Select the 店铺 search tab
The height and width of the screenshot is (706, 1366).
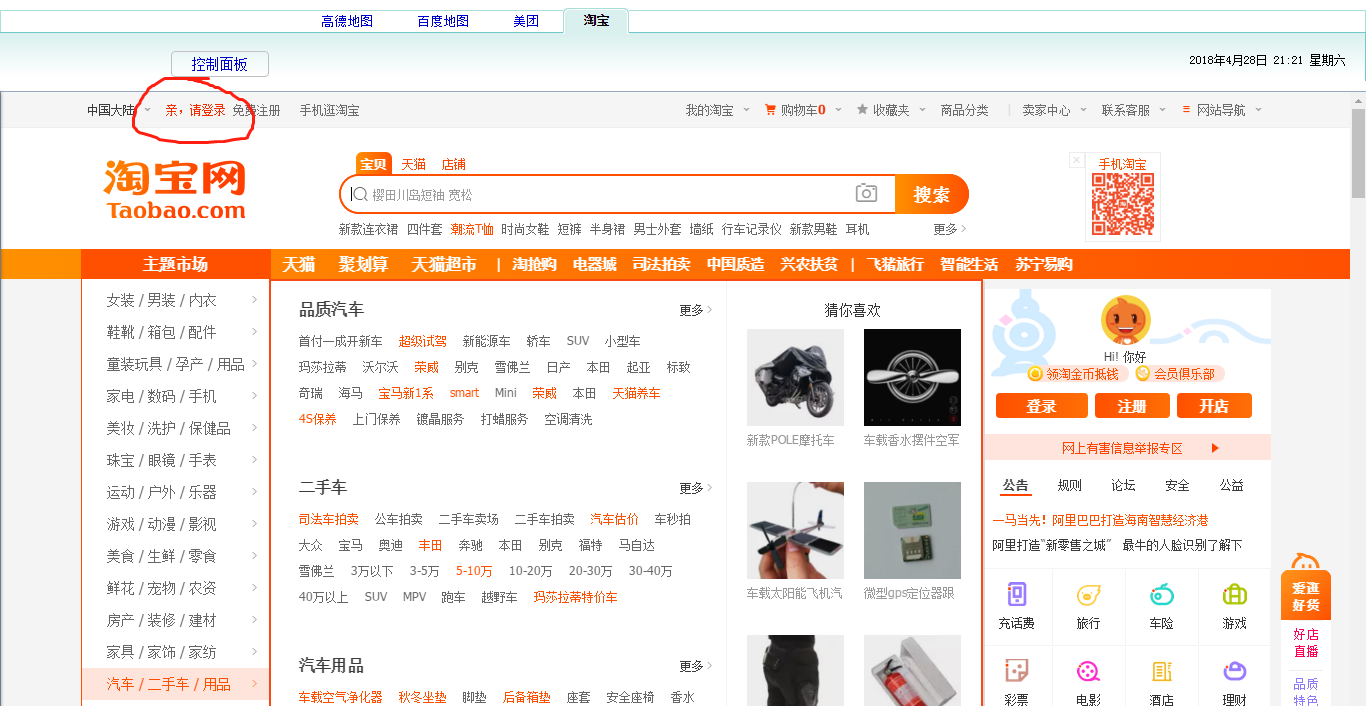[454, 164]
